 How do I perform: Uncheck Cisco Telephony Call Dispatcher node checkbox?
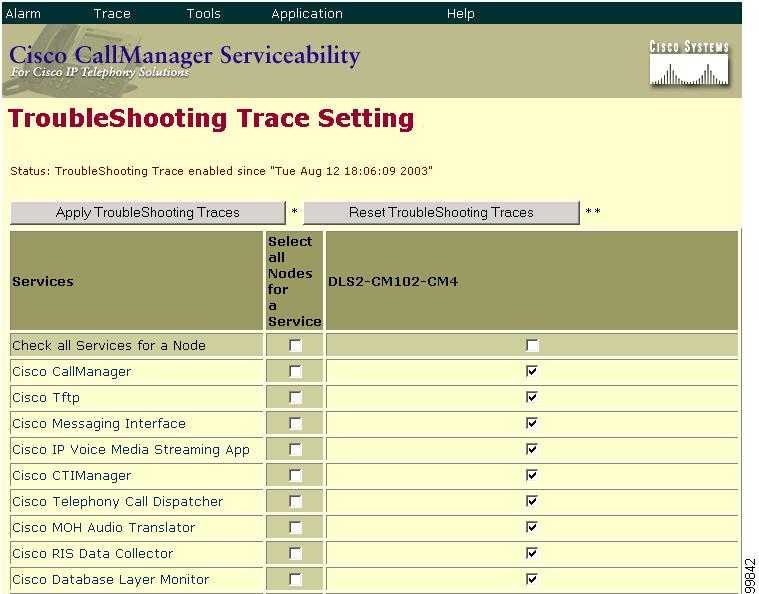point(532,502)
